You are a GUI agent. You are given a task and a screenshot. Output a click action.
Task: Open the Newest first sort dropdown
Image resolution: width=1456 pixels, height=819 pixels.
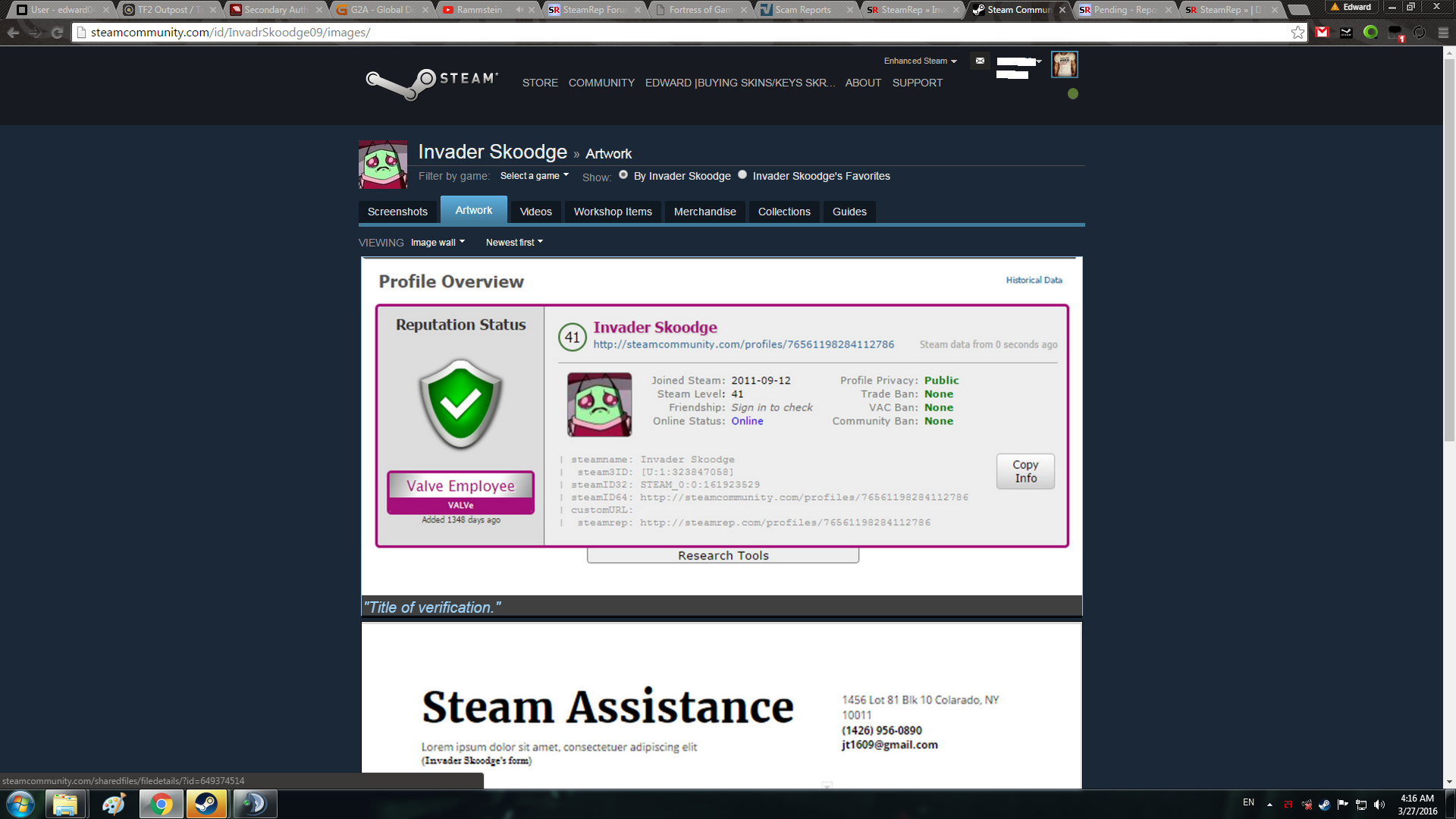coord(514,243)
